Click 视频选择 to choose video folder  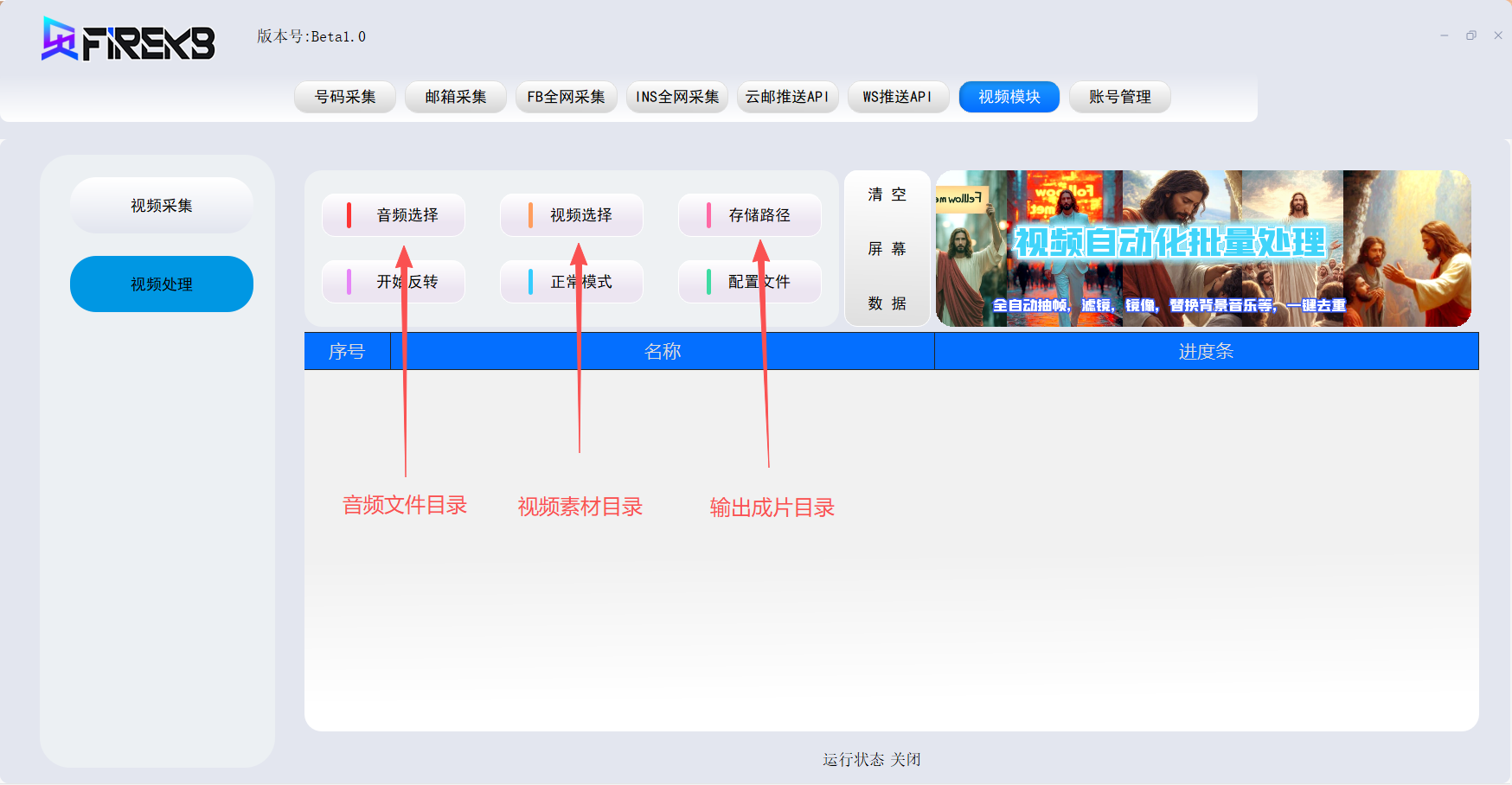coord(572,215)
